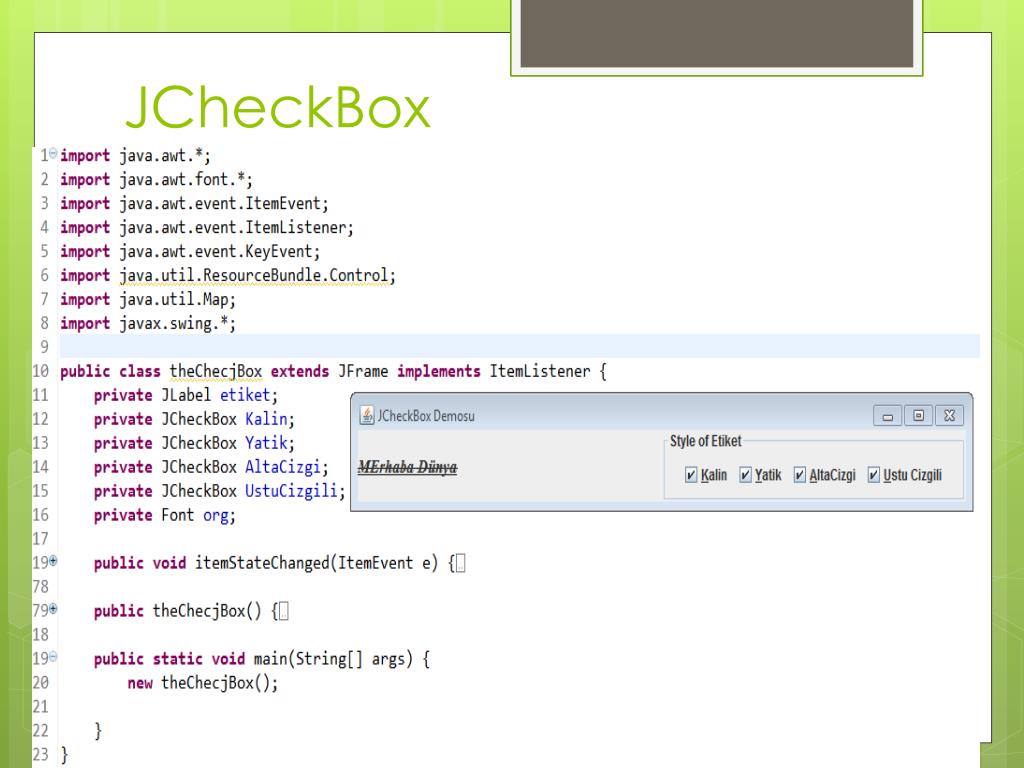1024x768 pixels.
Task: Click the 'UstuCizgili' field declaration name
Action: [x=291, y=491]
